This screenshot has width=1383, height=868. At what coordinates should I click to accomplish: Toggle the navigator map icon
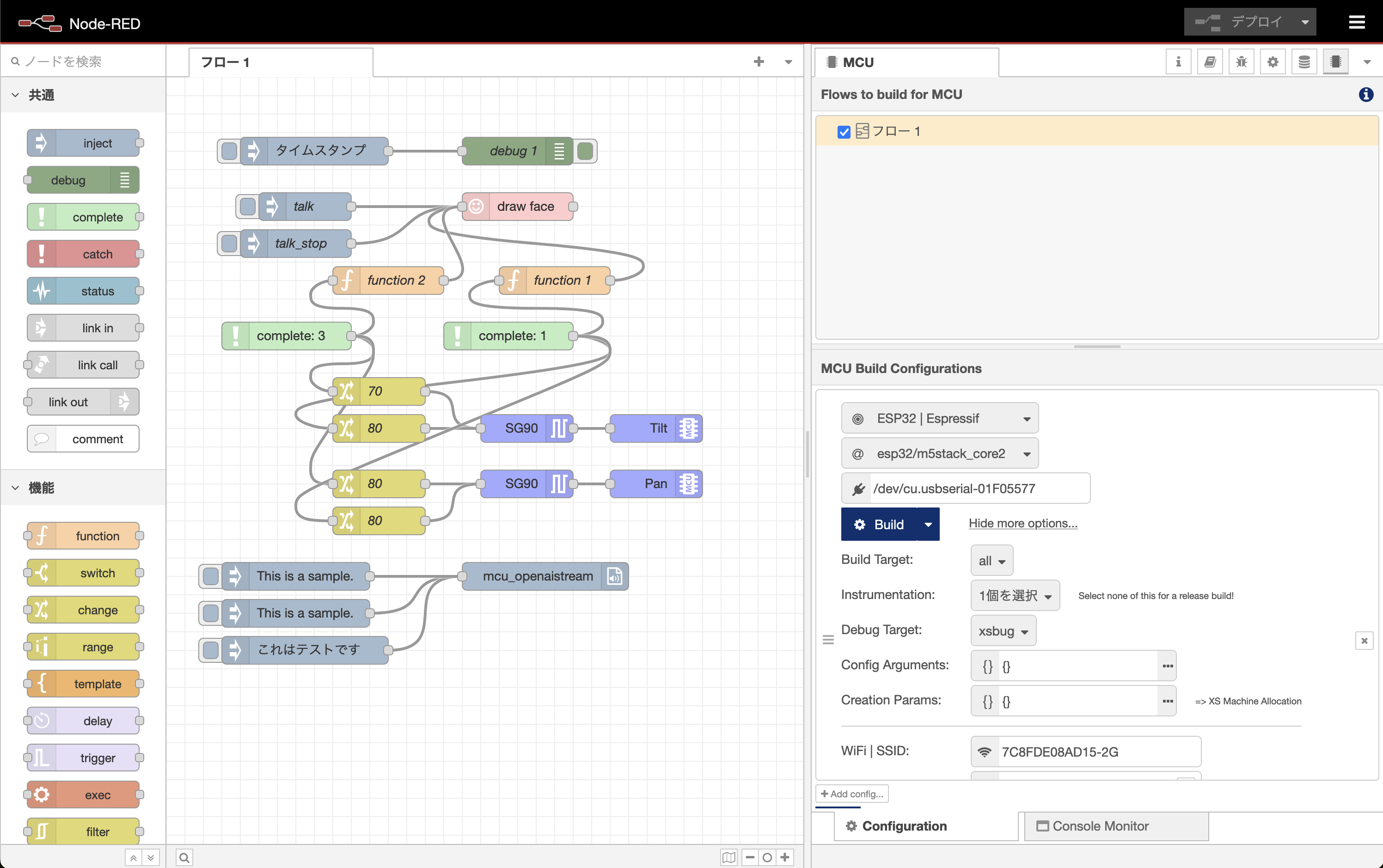(x=728, y=858)
